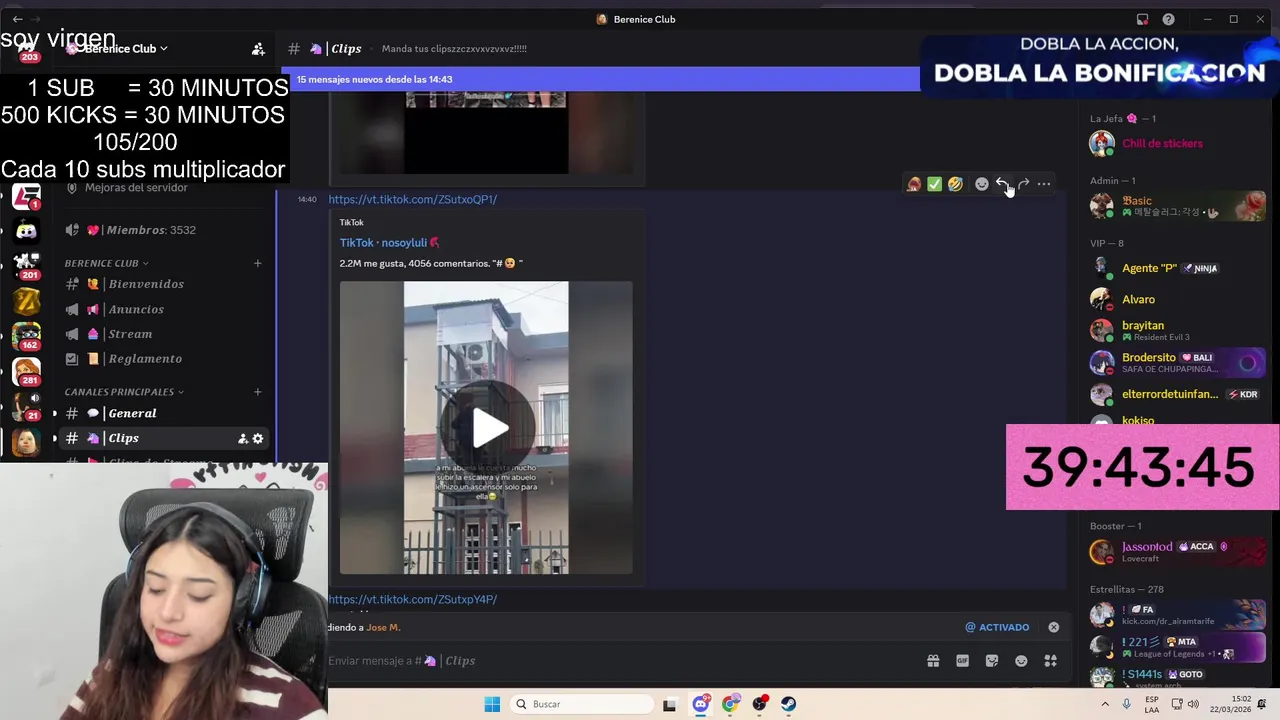
Task: Open the add-reaction smiley picker on the message
Action: 981,184
